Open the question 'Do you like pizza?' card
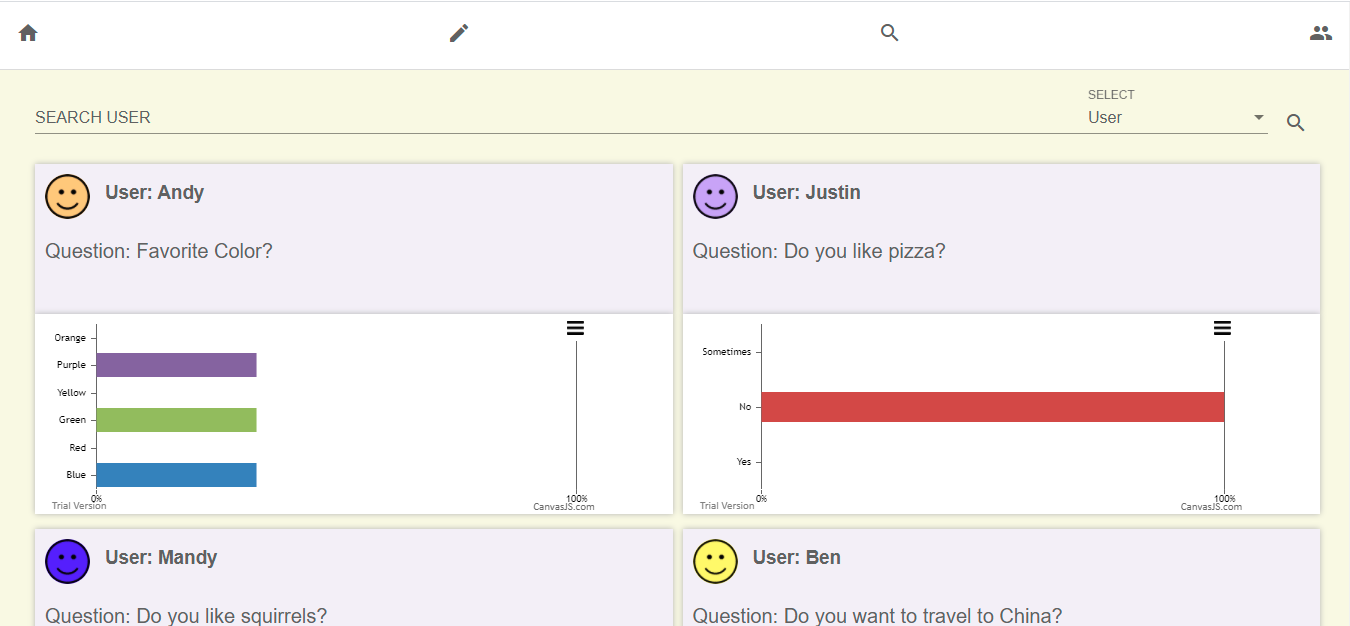 point(817,251)
